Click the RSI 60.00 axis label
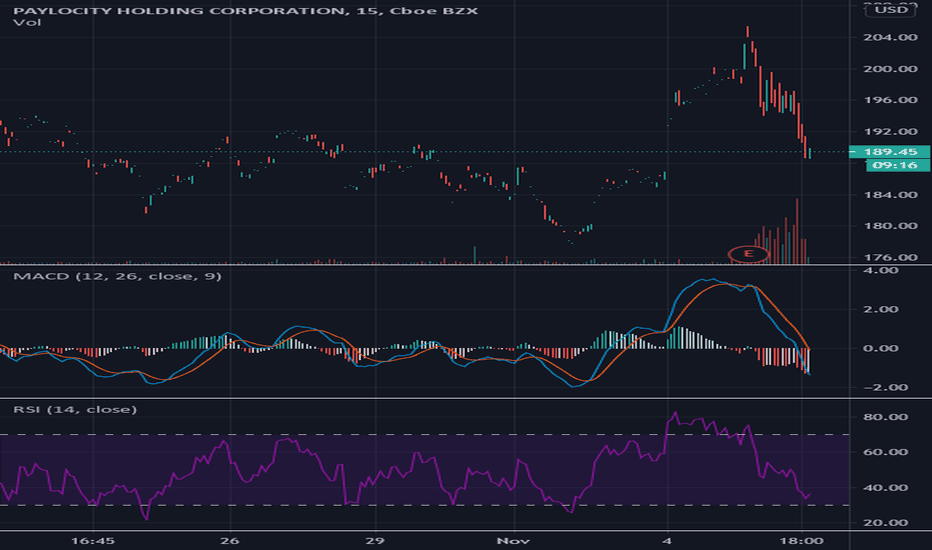Viewport: 932px width, 550px height. pos(886,452)
